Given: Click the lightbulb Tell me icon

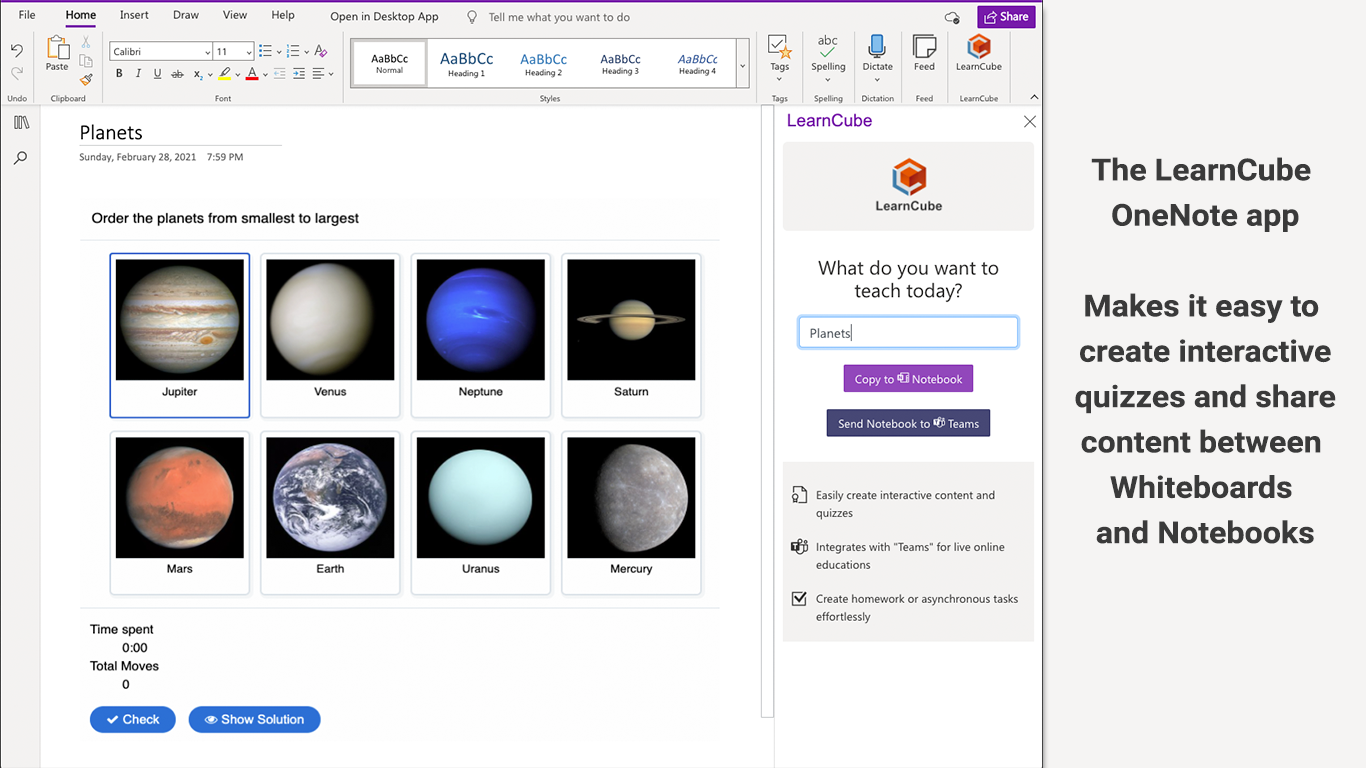Looking at the screenshot, I should click(473, 17).
